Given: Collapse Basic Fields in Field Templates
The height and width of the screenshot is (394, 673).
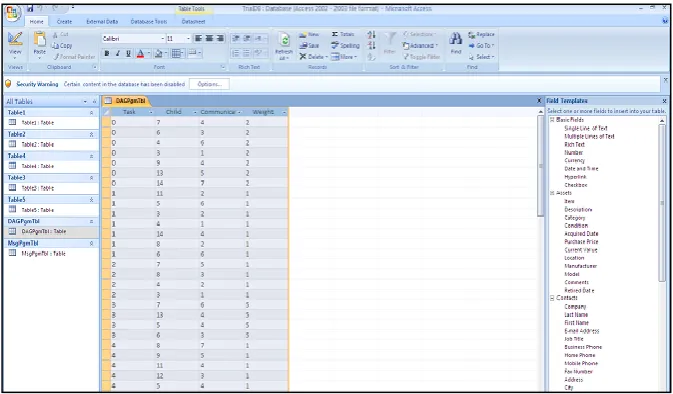Looking at the screenshot, I should click(552, 120).
